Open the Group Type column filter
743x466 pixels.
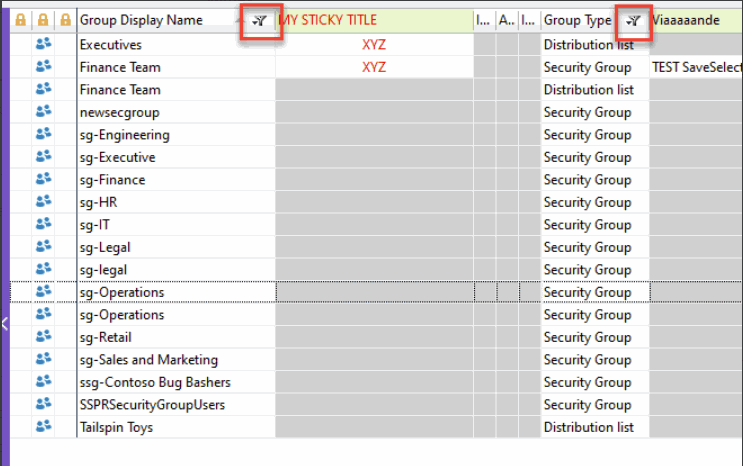click(633, 20)
